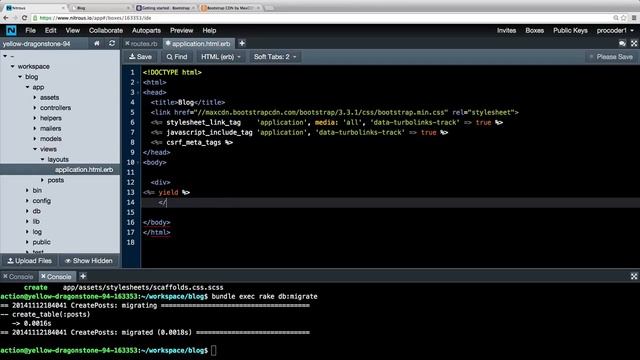
Task: Close the routes.rb tab
Action: (127, 43)
